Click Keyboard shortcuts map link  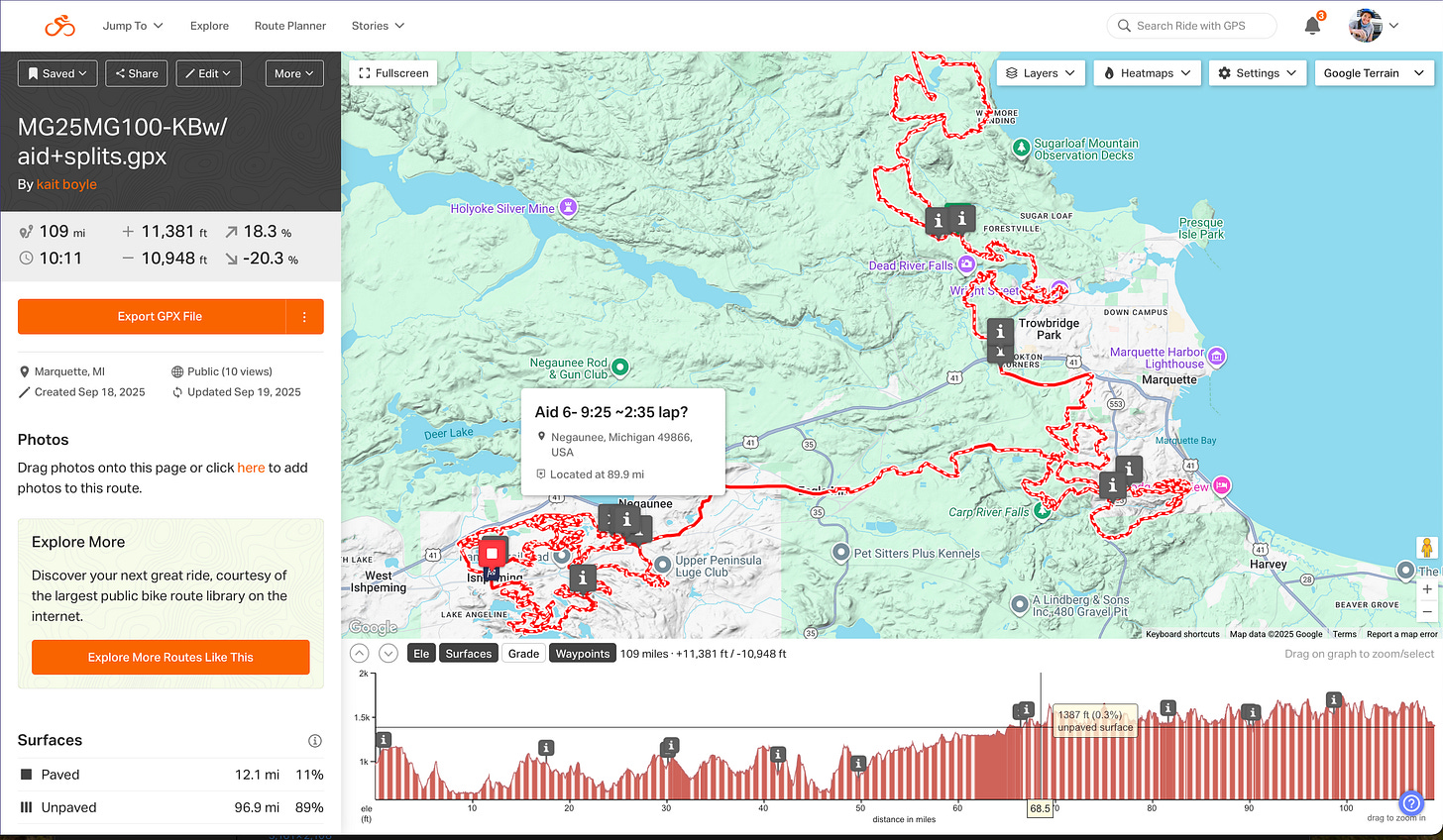click(x=1182, y=634)
